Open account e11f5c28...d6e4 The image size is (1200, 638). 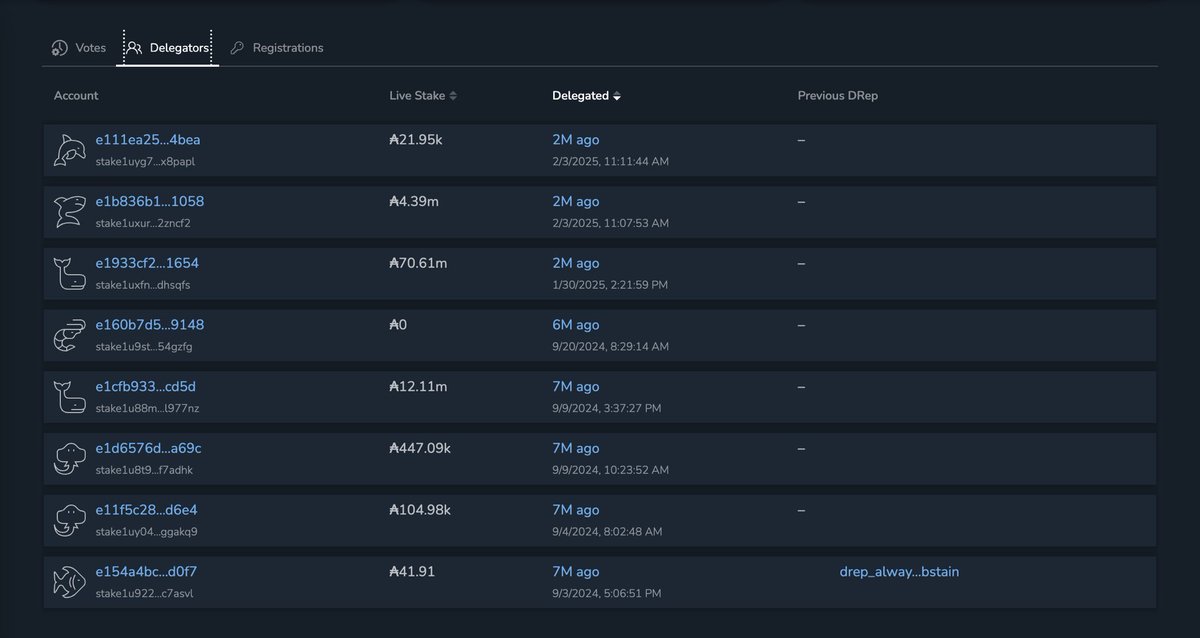point(147,512)
